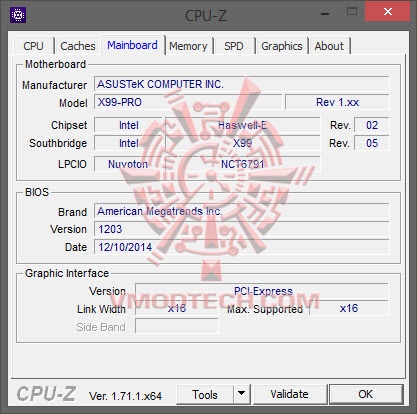Select southbridge revision value 05

(372, 143)
